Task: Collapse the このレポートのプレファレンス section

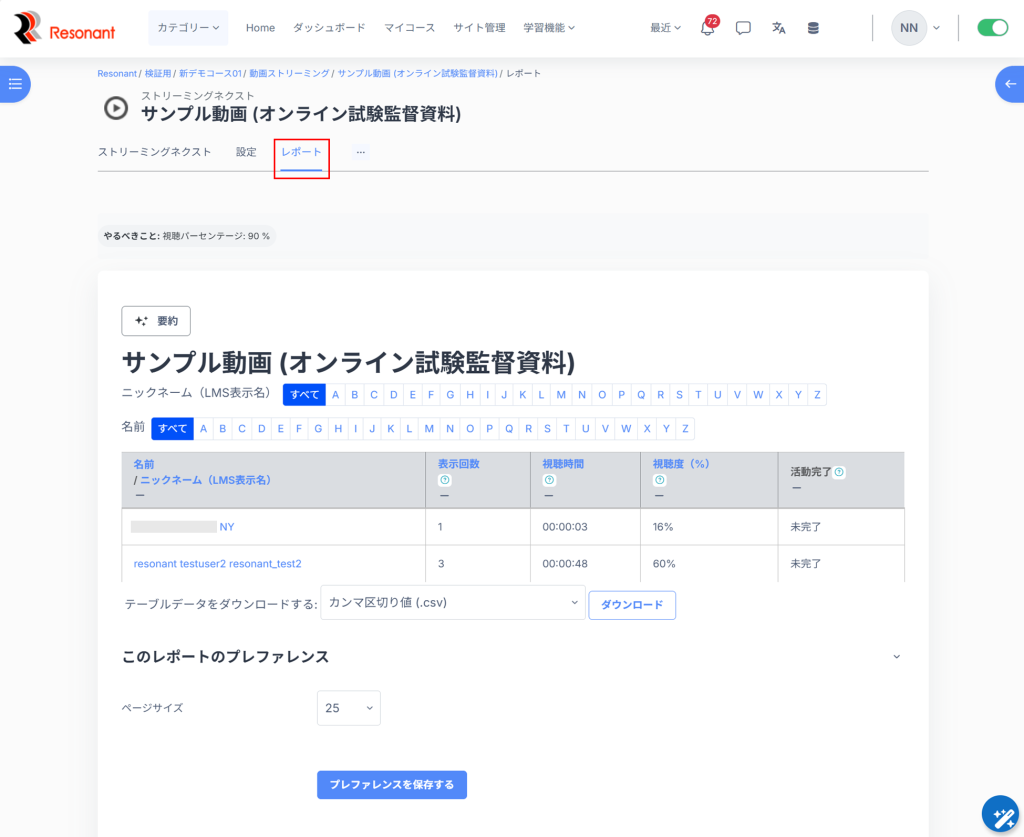Action: click(x=896, y=657)
